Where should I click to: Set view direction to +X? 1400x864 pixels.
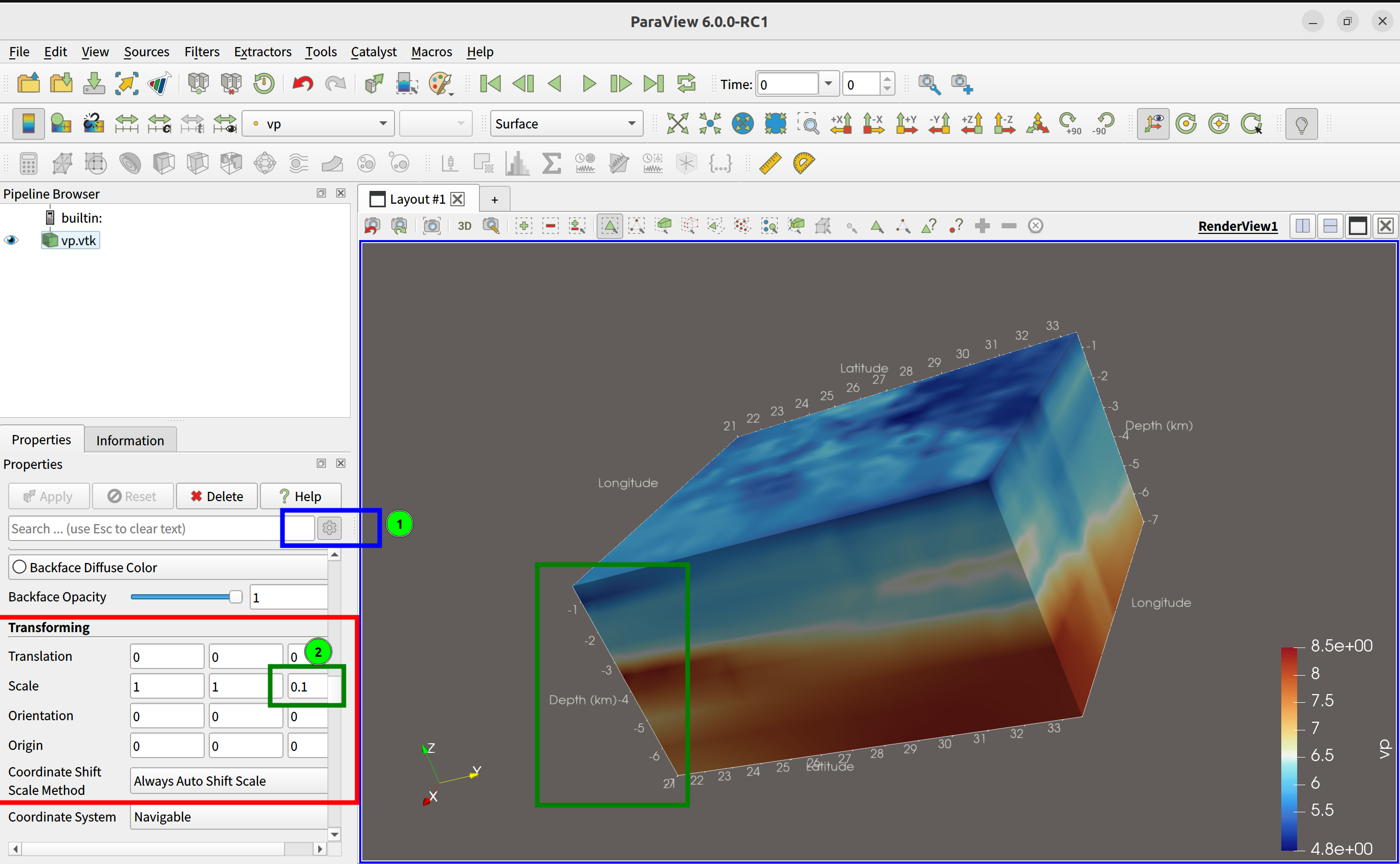[x=841, y=124]
